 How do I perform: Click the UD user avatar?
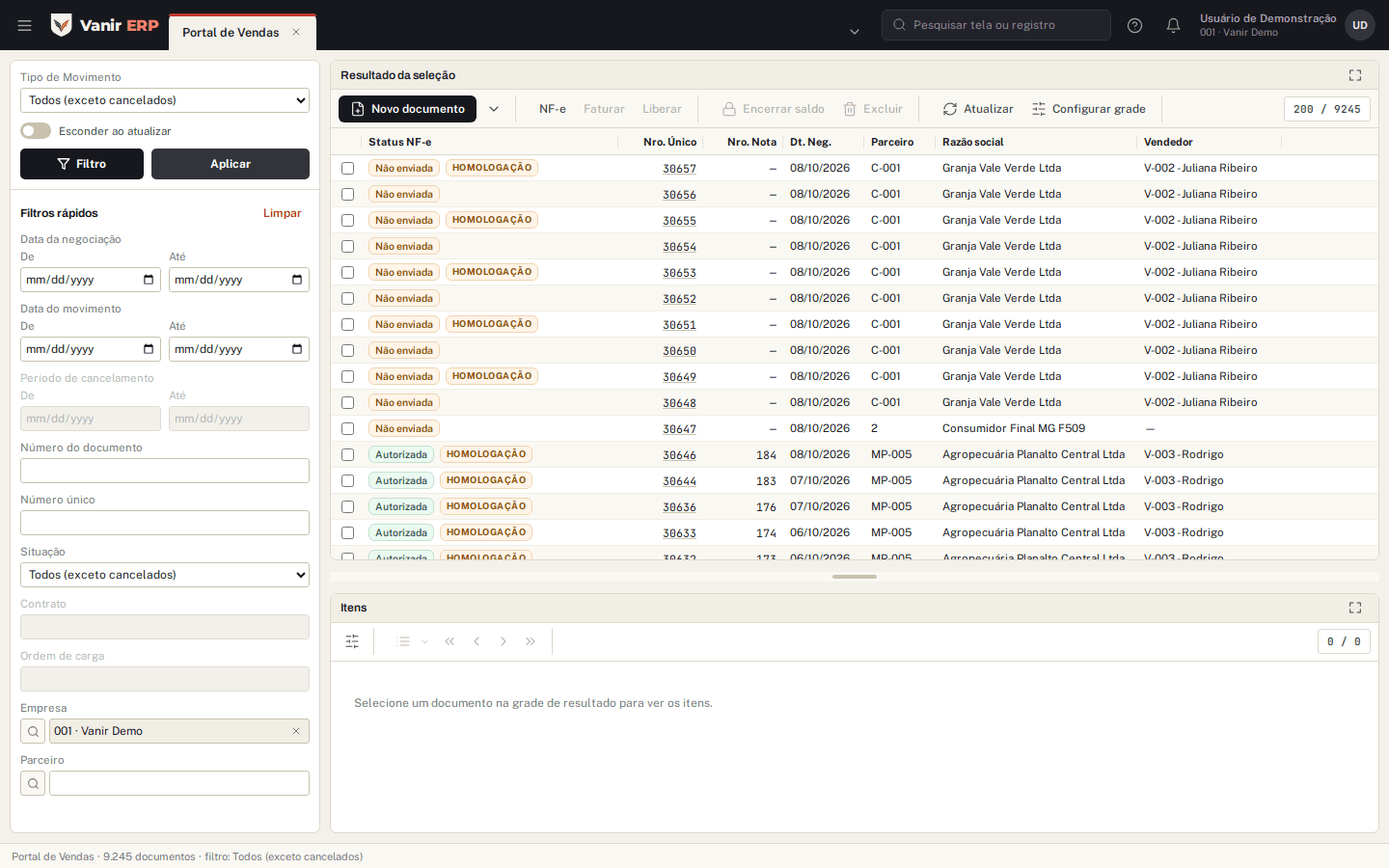point(1360,25)
